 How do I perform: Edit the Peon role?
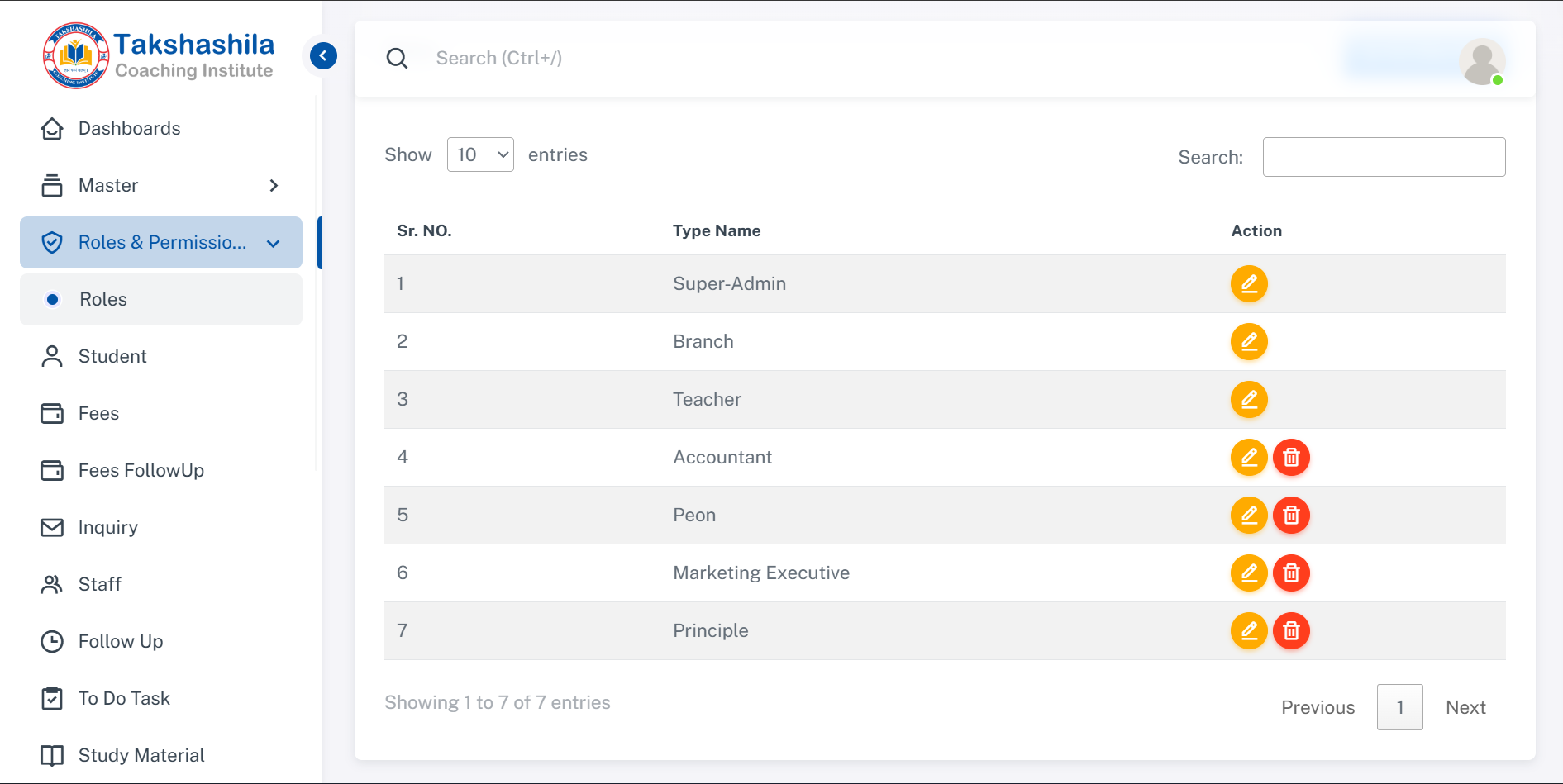click(1249, 516)
